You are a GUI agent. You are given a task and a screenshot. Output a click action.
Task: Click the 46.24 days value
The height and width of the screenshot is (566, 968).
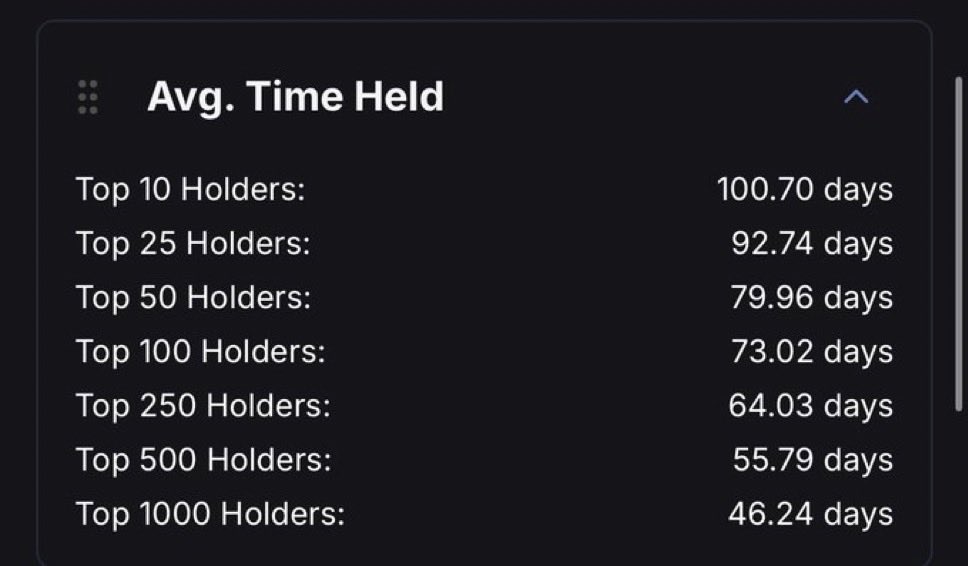pos(811,515)
